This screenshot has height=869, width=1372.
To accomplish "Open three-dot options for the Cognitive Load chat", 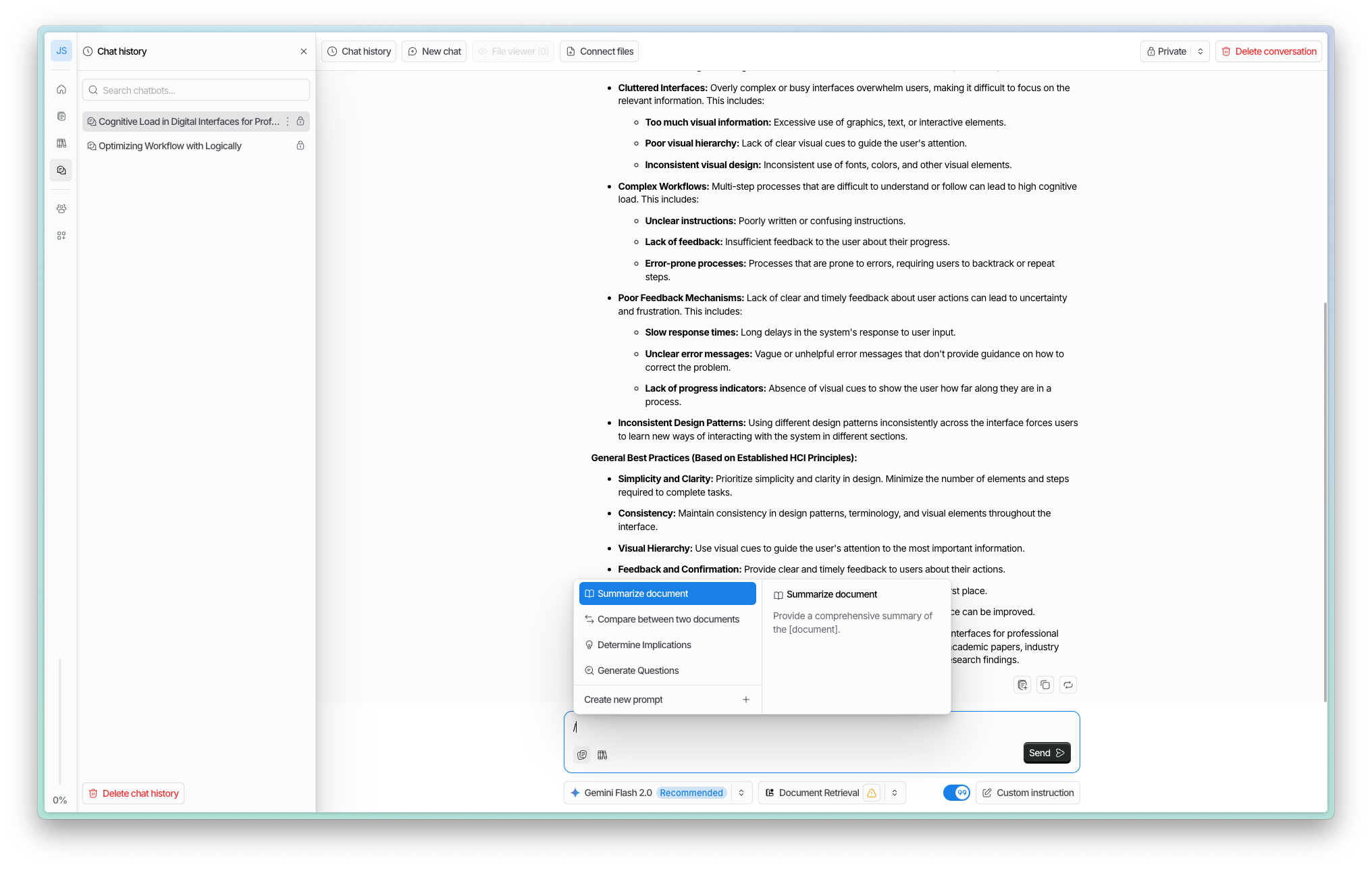I will [288, 122].
